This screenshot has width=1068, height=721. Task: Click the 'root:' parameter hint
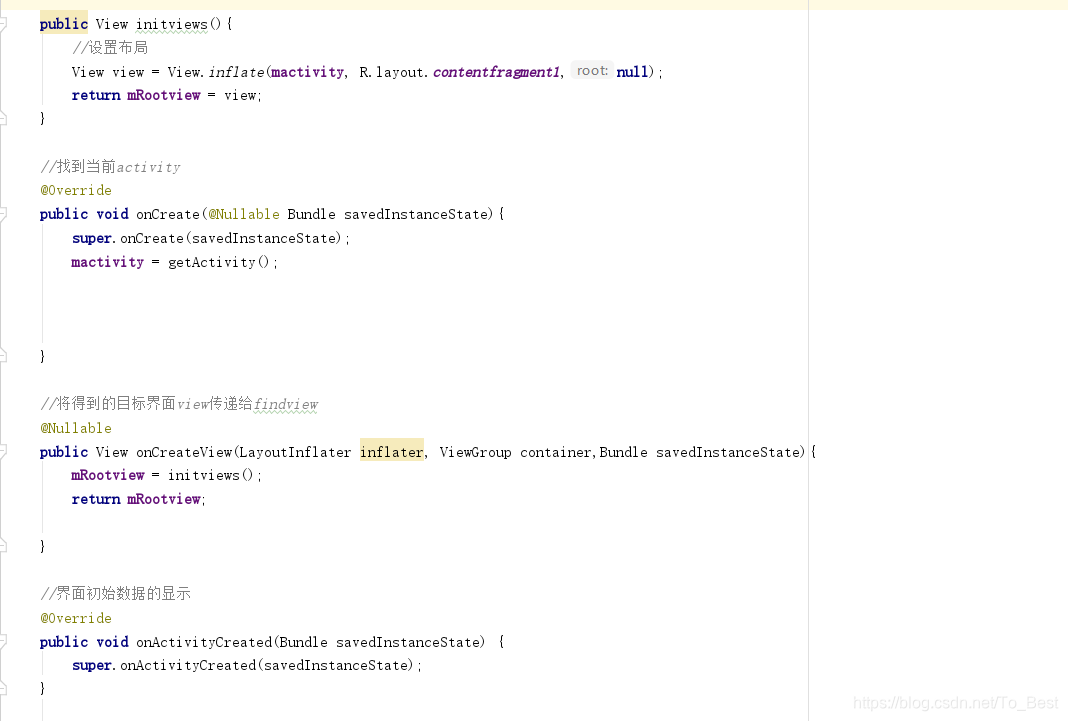[x=592, y=71]
